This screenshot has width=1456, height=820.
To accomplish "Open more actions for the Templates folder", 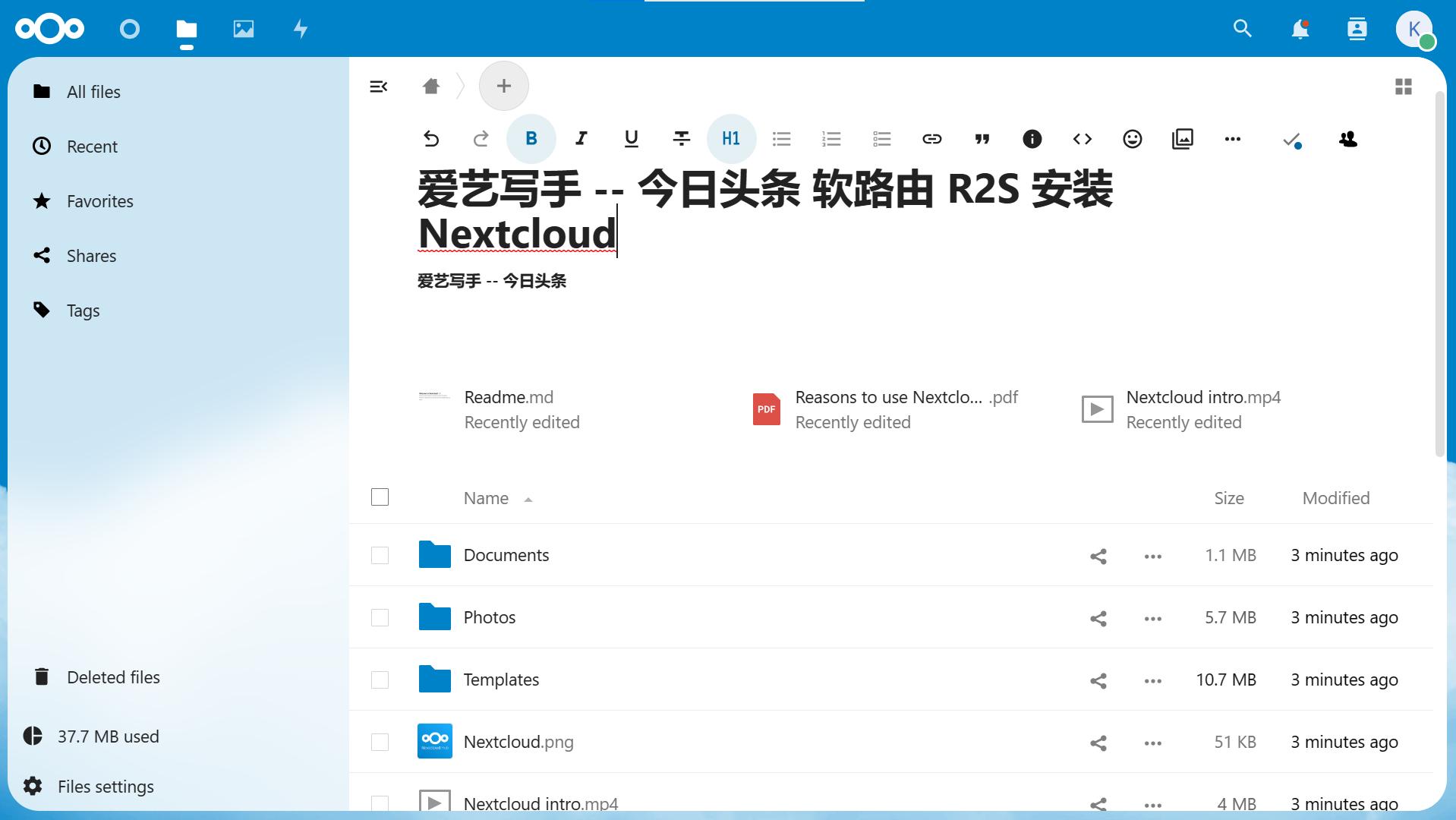I will [x=1151, y=680].
